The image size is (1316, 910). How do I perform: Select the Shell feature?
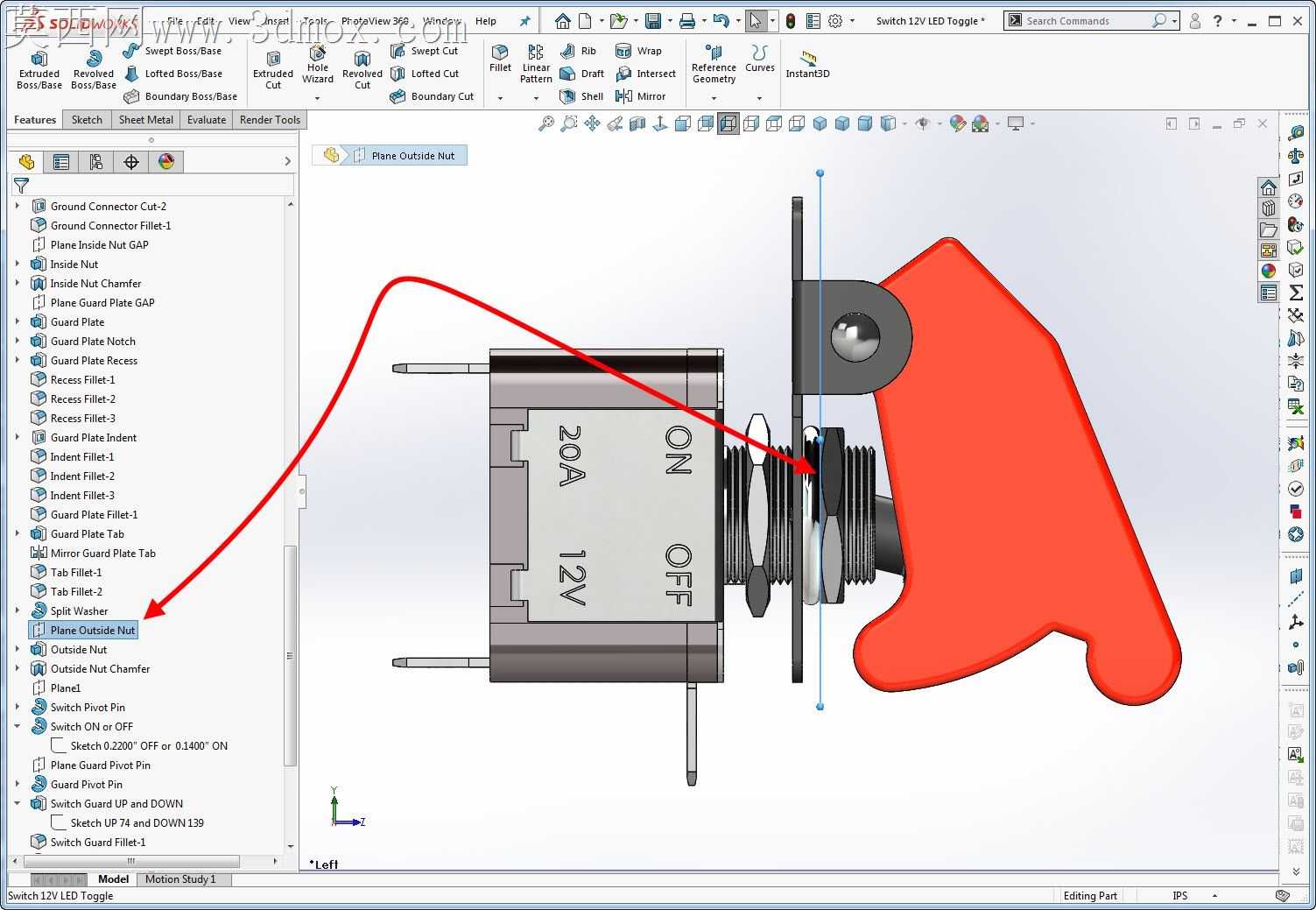(x=582, y=96)
